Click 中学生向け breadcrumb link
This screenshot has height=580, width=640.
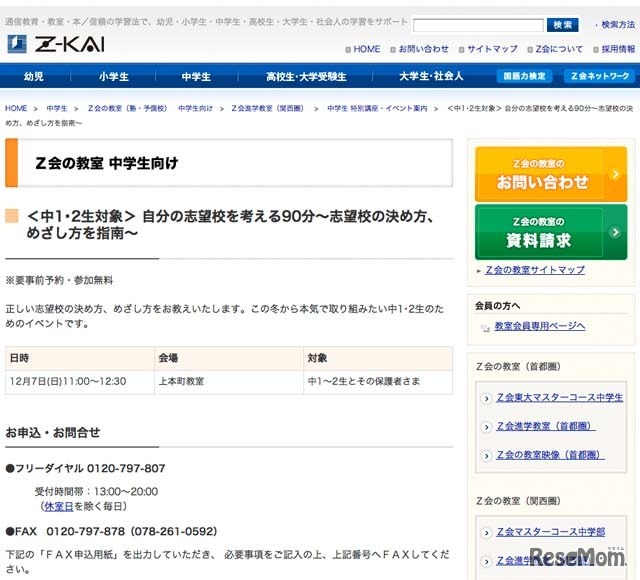click(195, 108)
